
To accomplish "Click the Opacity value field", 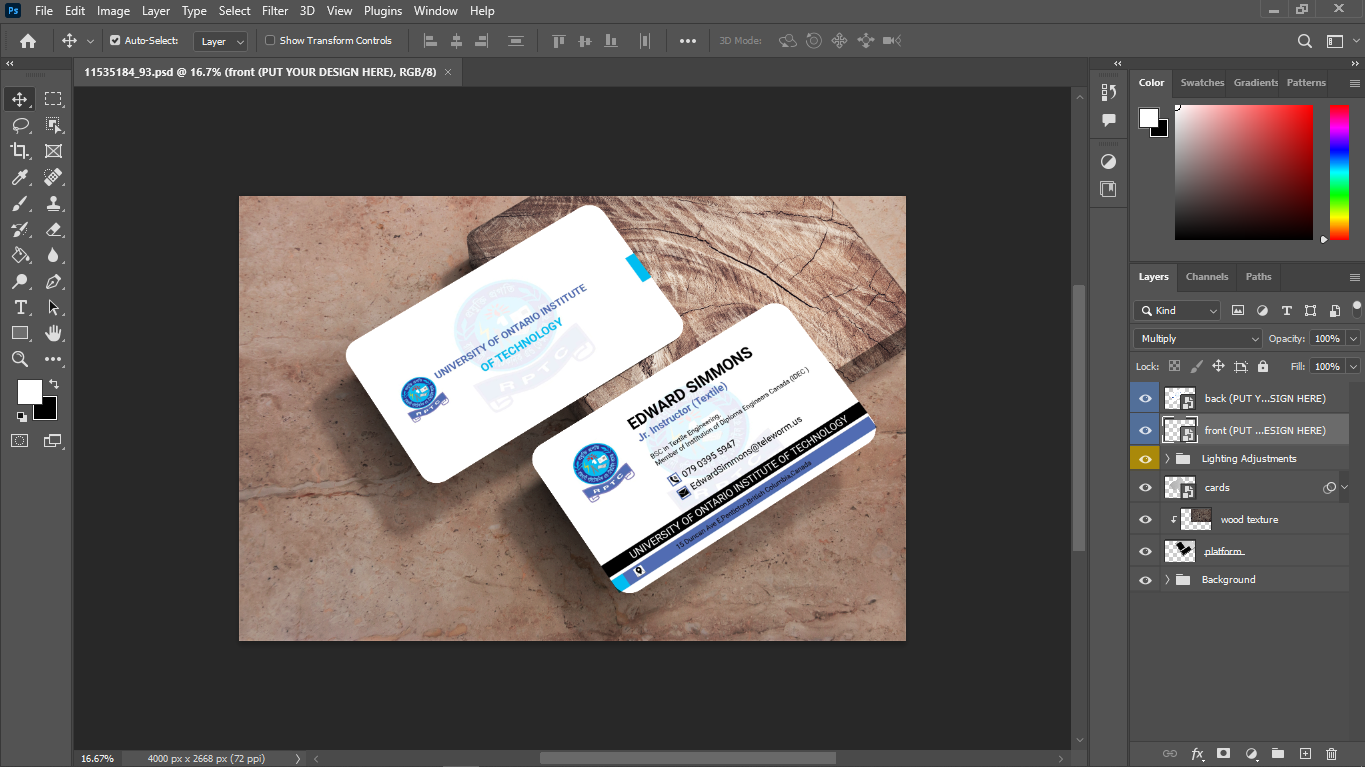I will click(x=1328, y=339).
